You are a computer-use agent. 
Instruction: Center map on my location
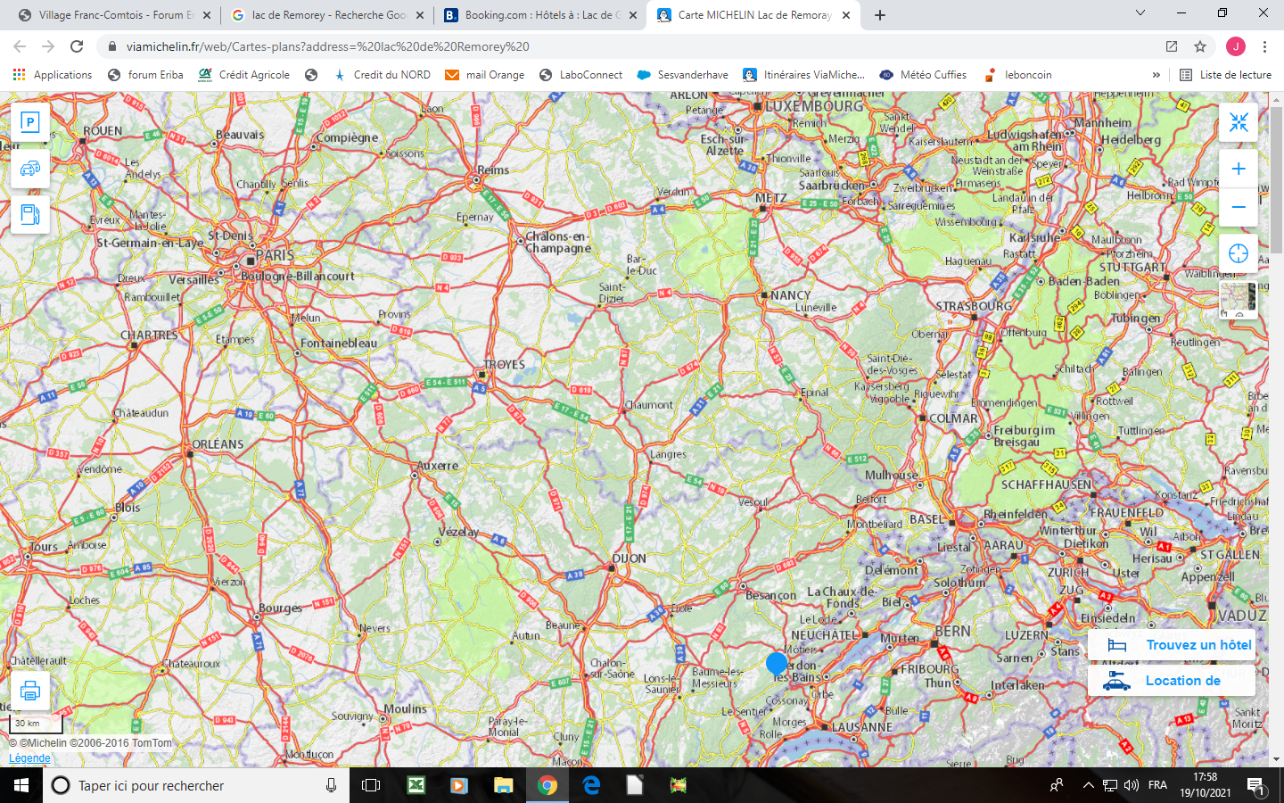(1238, 253)
